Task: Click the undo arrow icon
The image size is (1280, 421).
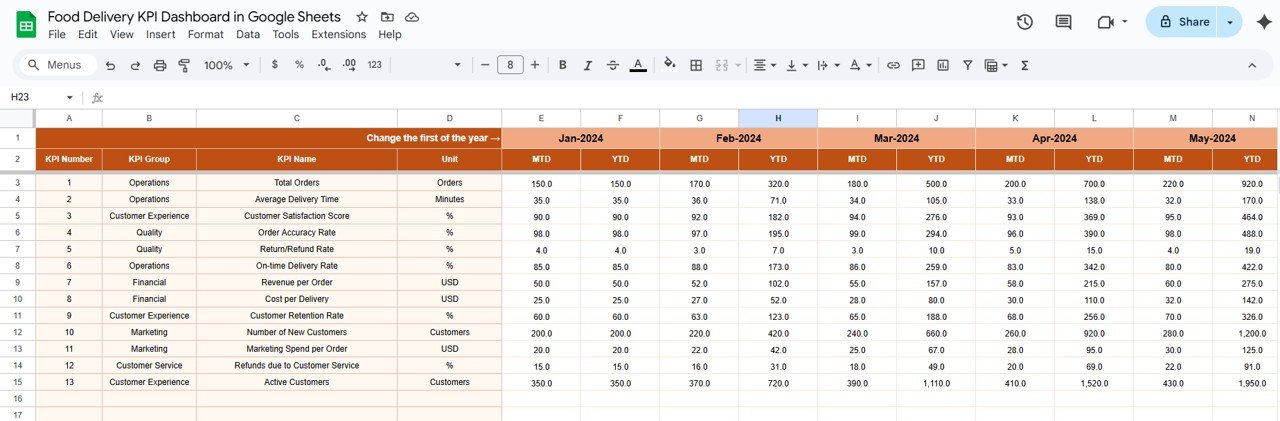Action: 109,65
